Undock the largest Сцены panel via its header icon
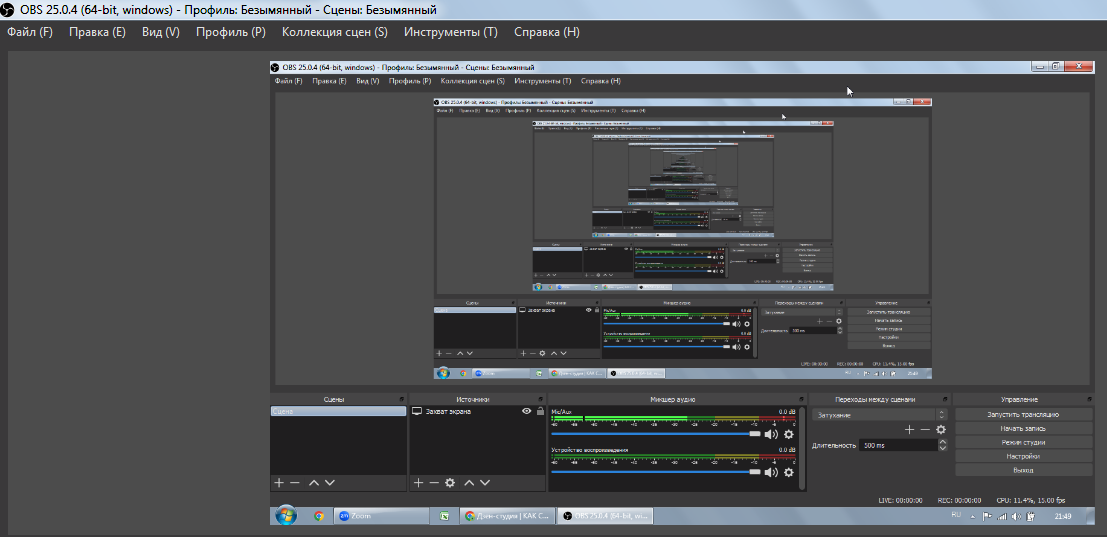 point(402,399)
